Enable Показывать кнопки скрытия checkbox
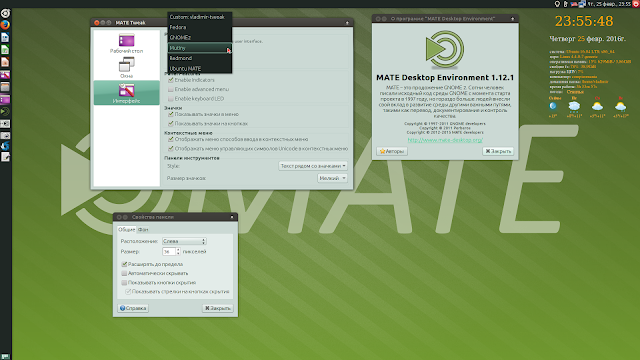This screenshot has width=640, height=360. click(x=124, y=282)
